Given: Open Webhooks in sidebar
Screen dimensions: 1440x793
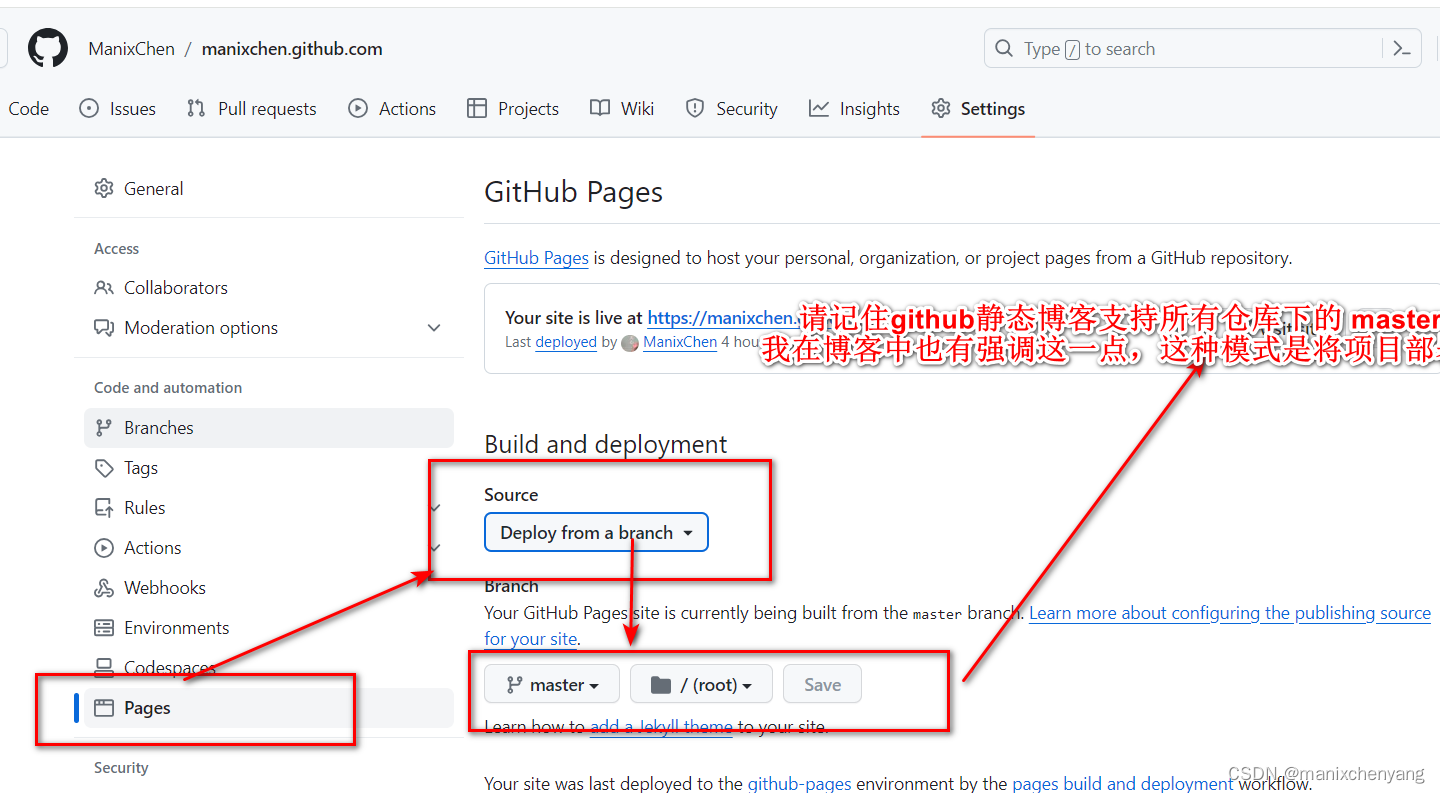Looking at the screenshot, I should [269, 588].
